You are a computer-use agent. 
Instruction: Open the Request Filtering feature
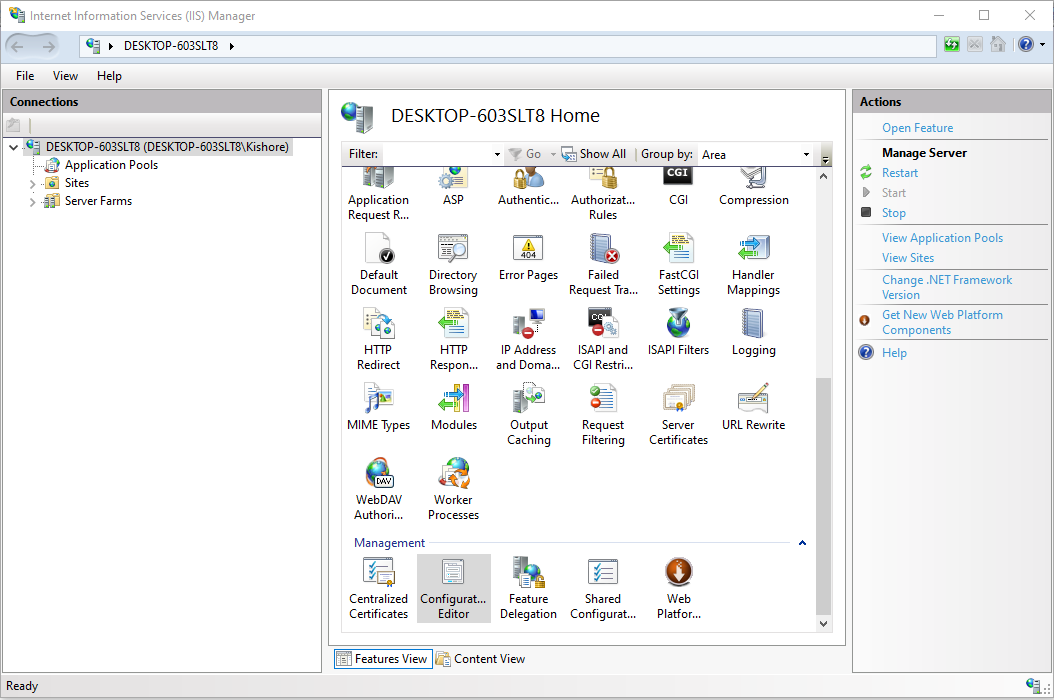(603, 414)
